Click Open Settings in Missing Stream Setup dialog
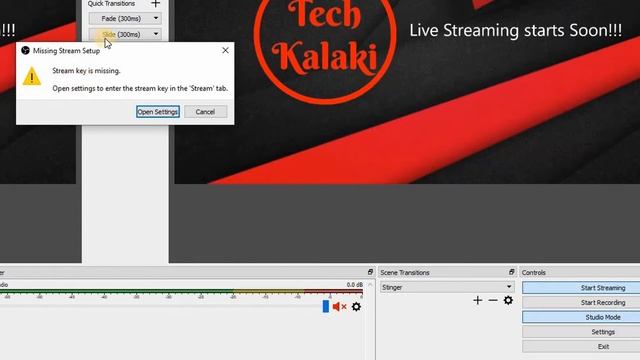 [158, 112]
